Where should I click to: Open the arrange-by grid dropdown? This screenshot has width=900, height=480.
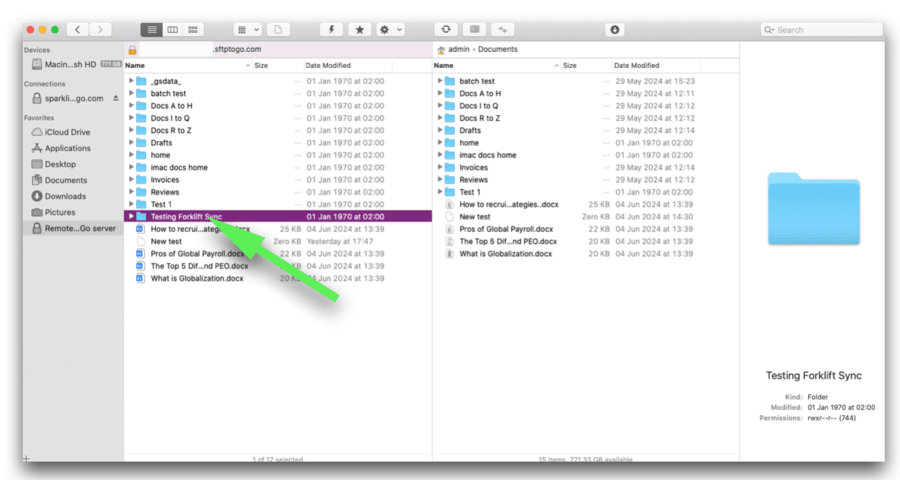(x=248, y=29)
